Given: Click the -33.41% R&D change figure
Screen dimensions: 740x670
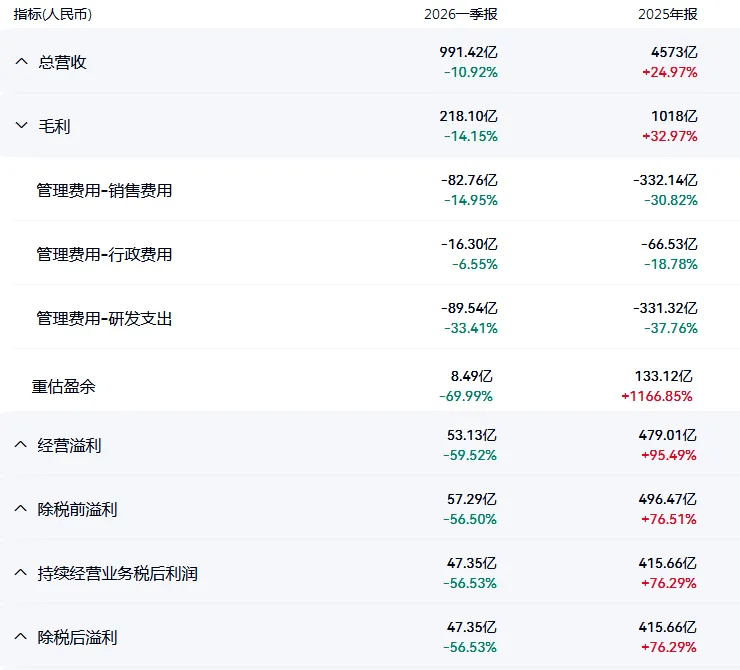Looking at the screenshot, I should click(471, 328).
